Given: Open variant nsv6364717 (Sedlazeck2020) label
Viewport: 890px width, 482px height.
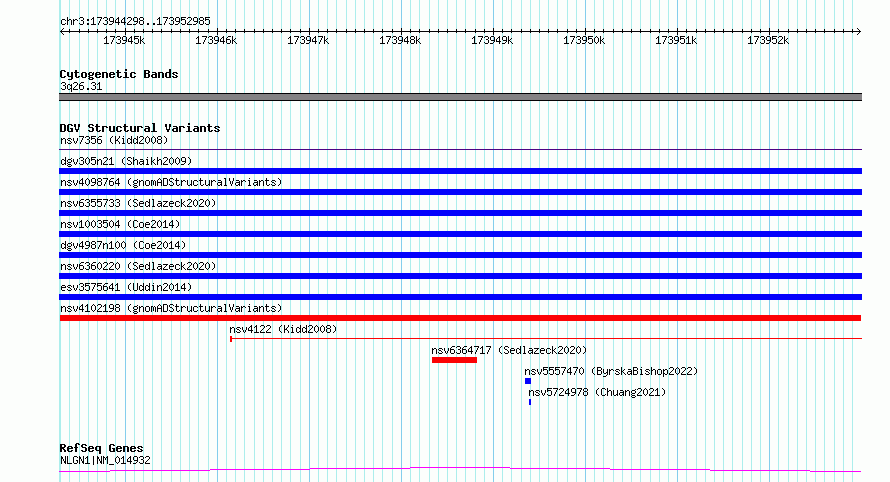Looking at the screenshot, I should coord(509,350).
